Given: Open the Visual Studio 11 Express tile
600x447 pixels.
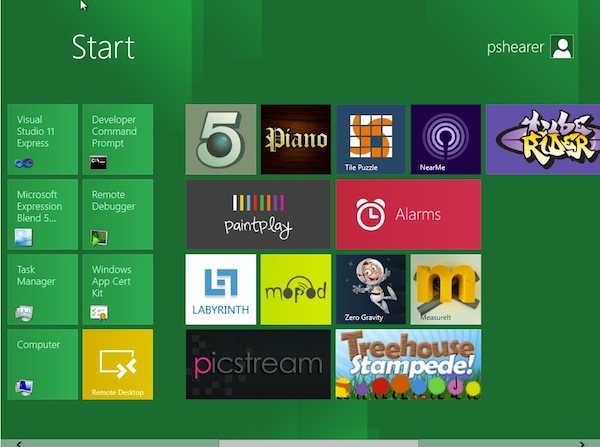Looking at the screenshot, I should (x=42, y=139).
